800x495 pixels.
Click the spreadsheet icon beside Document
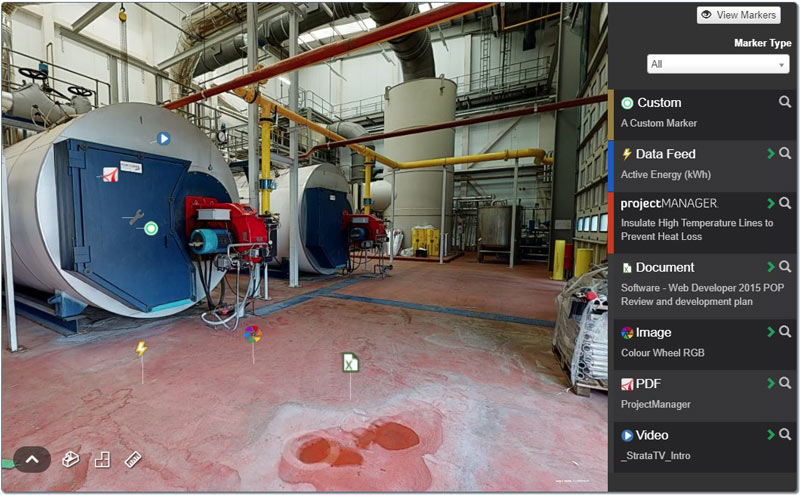(x=627, y=268)
